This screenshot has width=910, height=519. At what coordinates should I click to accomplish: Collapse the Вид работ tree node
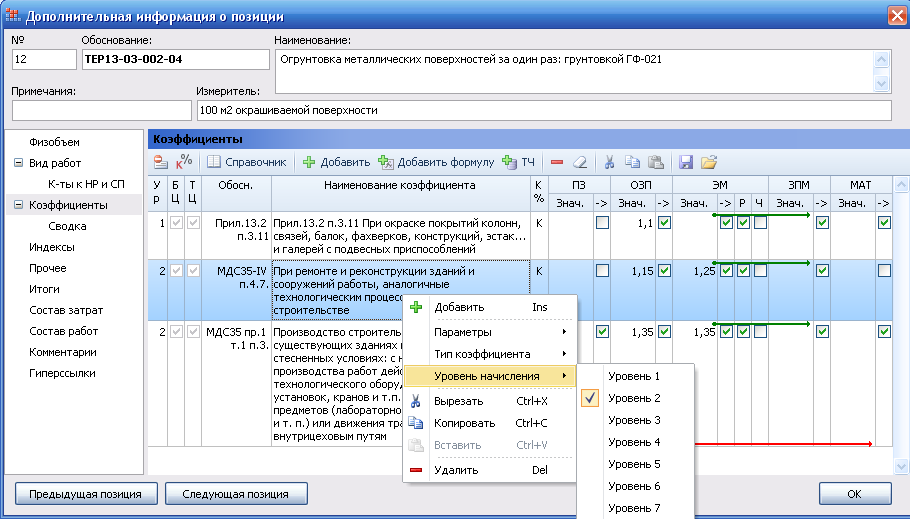(x=18, y=163)
